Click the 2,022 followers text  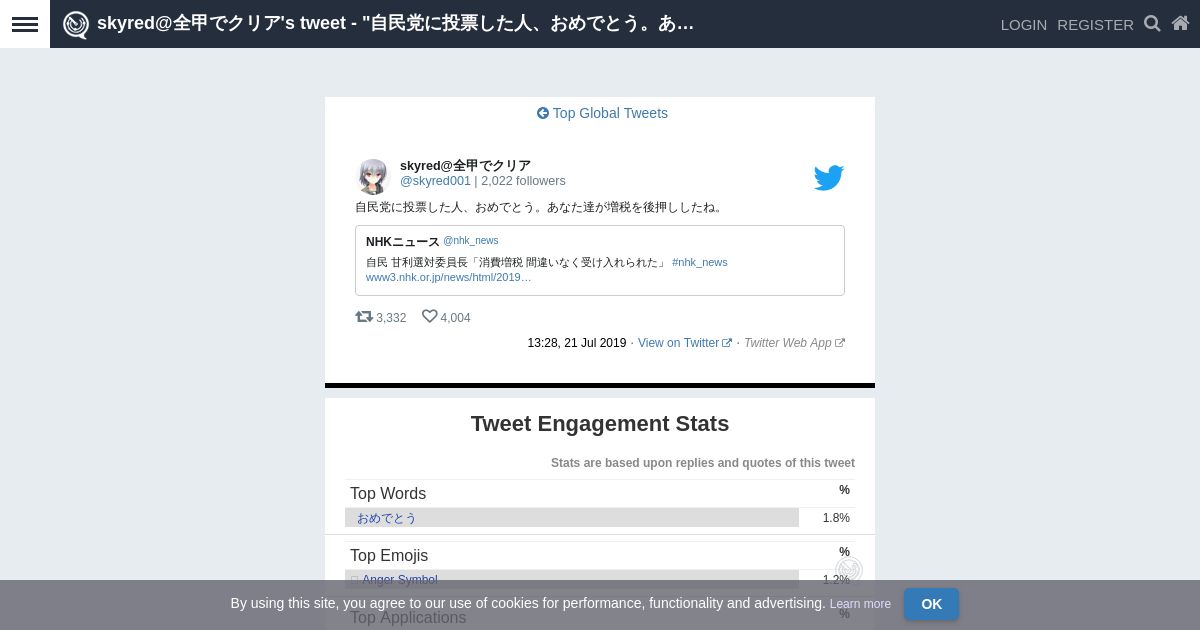coord(523,181)
